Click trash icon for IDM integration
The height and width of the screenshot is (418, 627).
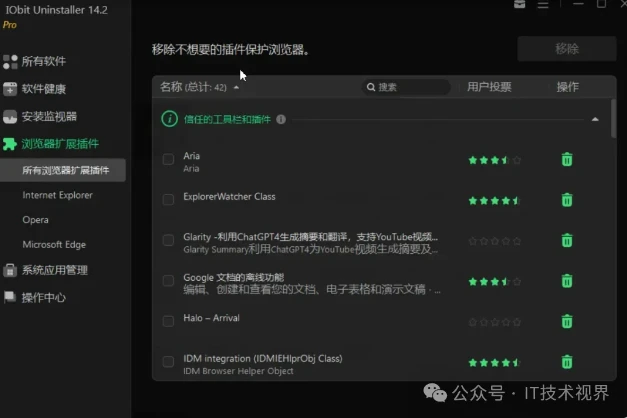[567, 362]
